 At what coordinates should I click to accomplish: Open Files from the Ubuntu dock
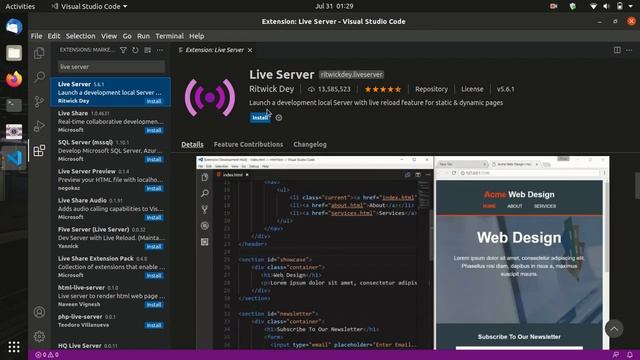(14, 53)
